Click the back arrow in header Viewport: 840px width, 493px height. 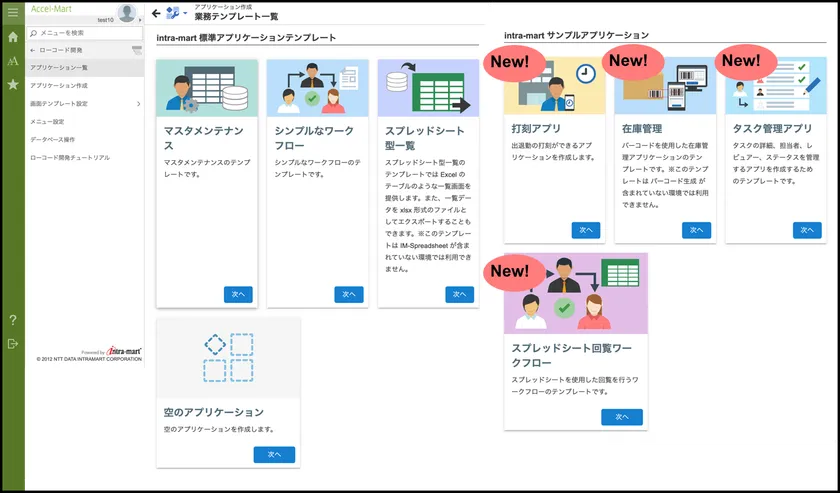pos(156,13)
